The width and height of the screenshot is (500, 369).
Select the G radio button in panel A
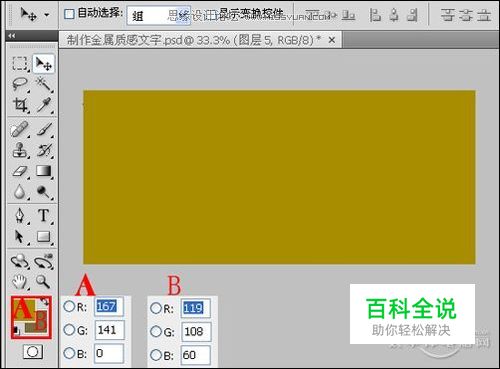point(69,330)
